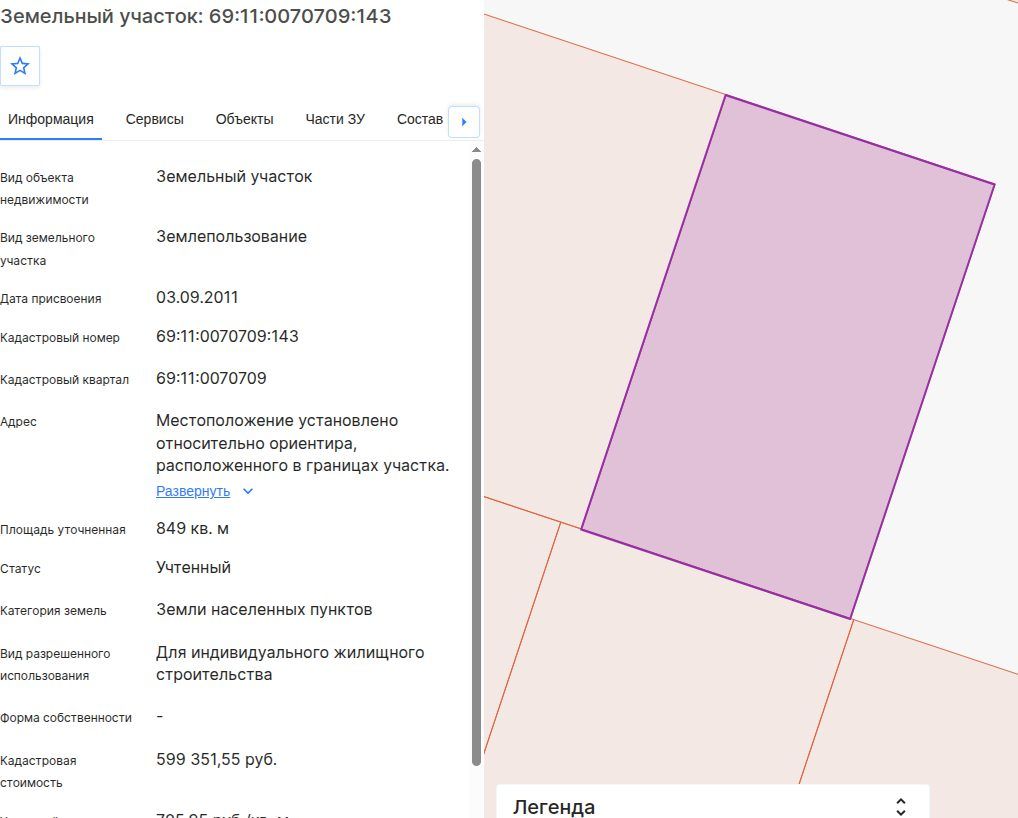The image size is (1018, 818).
Task: Click the address text Местоположение установлено
Action: coord(277,421)
